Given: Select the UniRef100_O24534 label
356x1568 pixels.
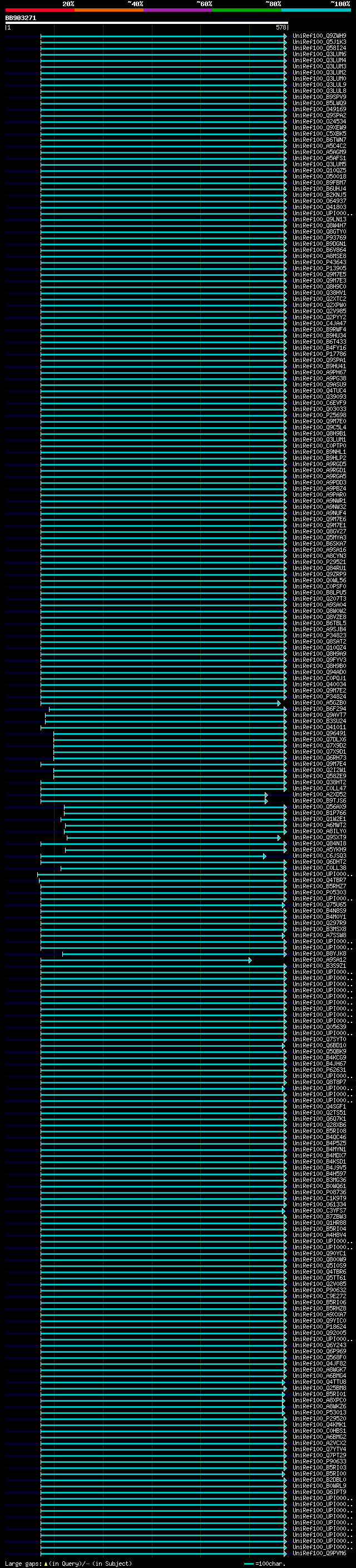Looking at the screenshot, I should (319, 122).
